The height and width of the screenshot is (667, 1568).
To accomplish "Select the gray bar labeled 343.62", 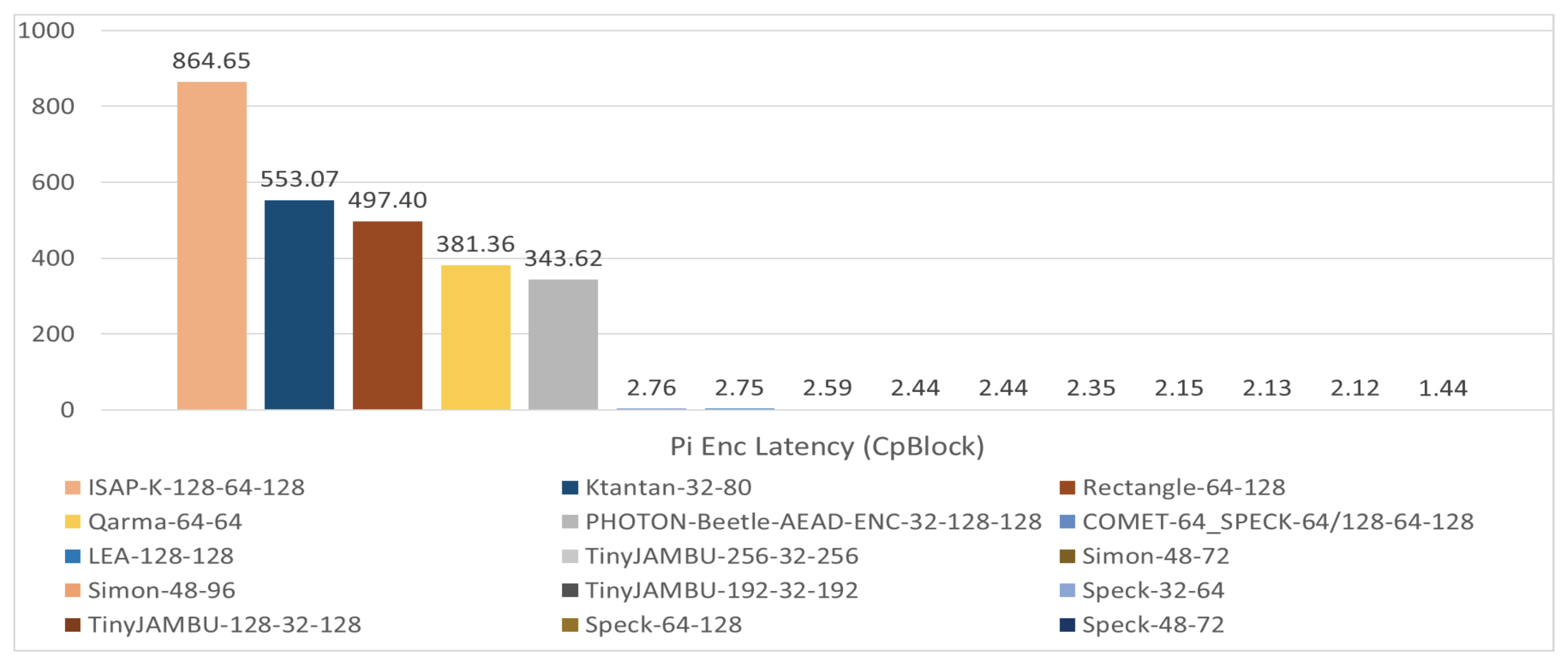I will pyautogui.click(x=563, y=344).
